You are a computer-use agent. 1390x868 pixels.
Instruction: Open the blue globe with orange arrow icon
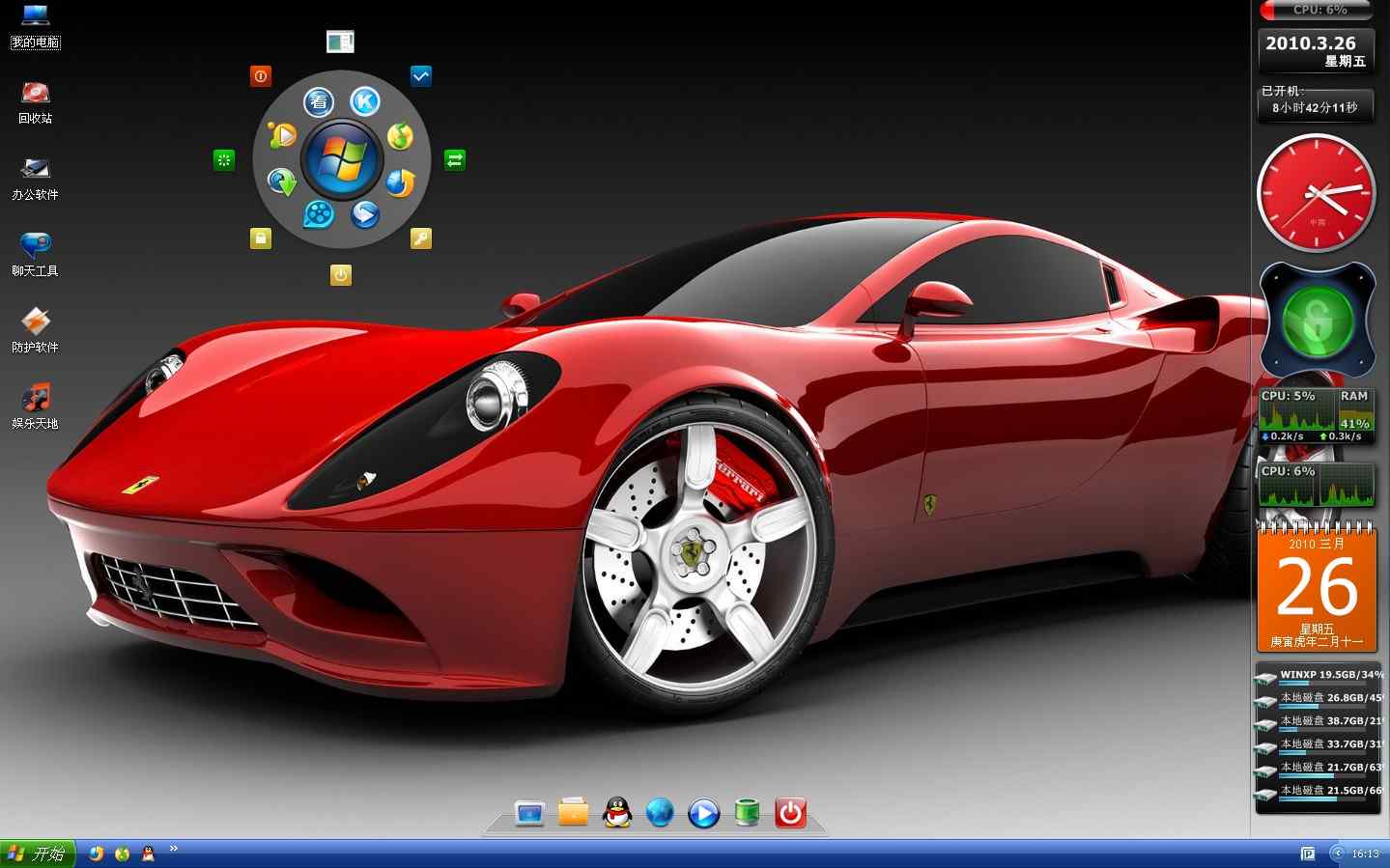pyautogui.click(x=400, y=182)
